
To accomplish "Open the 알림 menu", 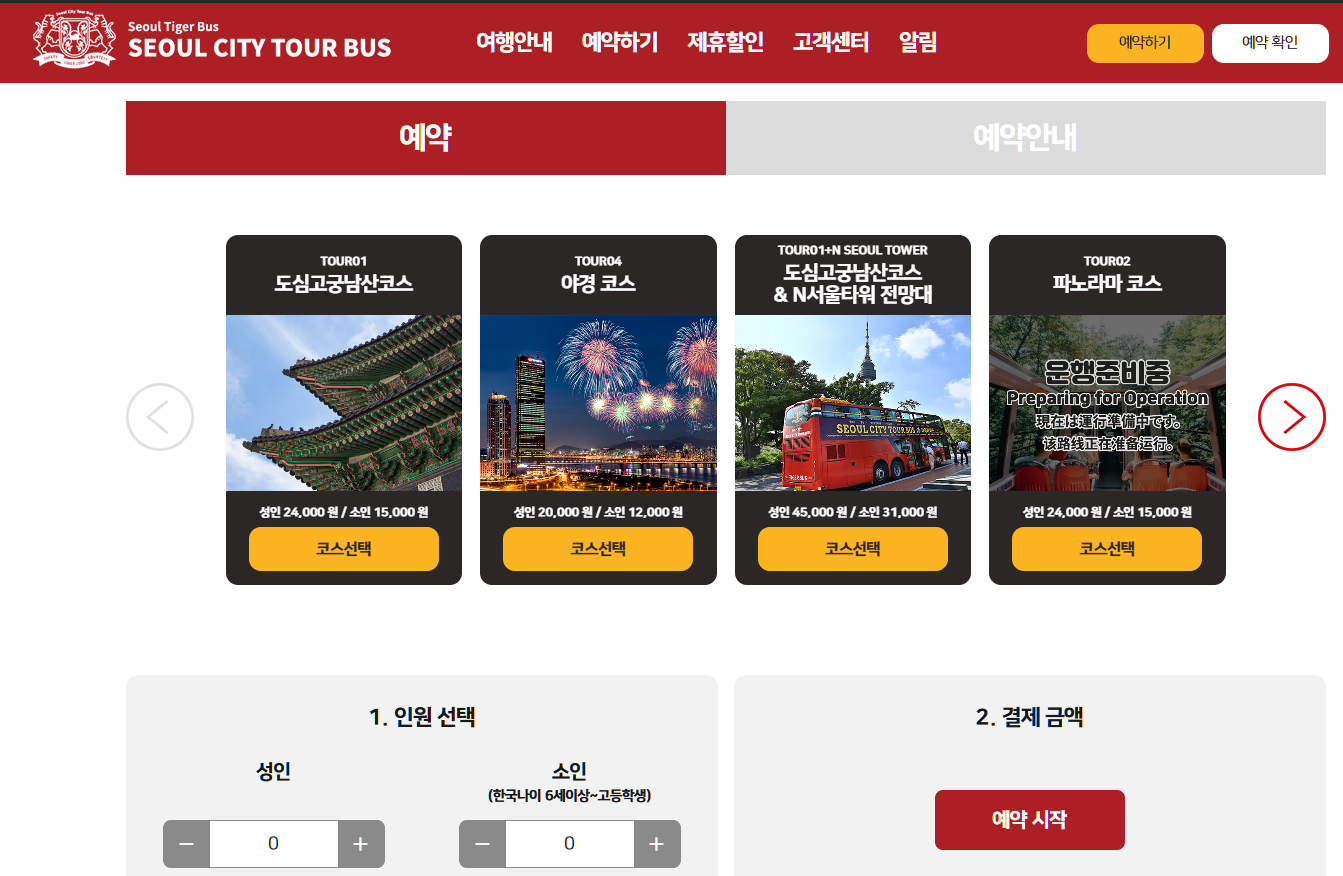I will click(918, 42).
